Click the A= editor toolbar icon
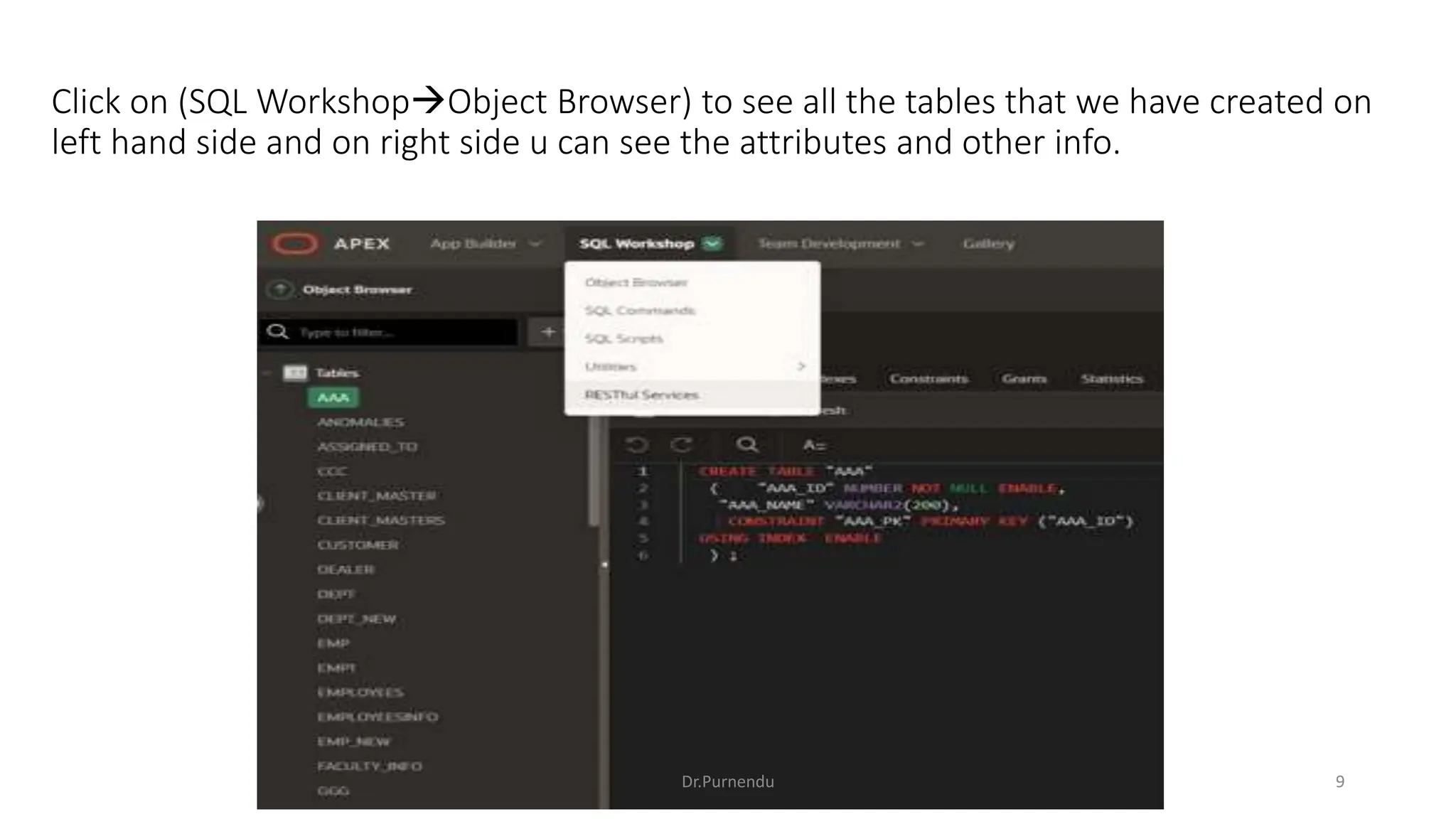This screenshot has width=1456, height=819. (x=814, y=445)
